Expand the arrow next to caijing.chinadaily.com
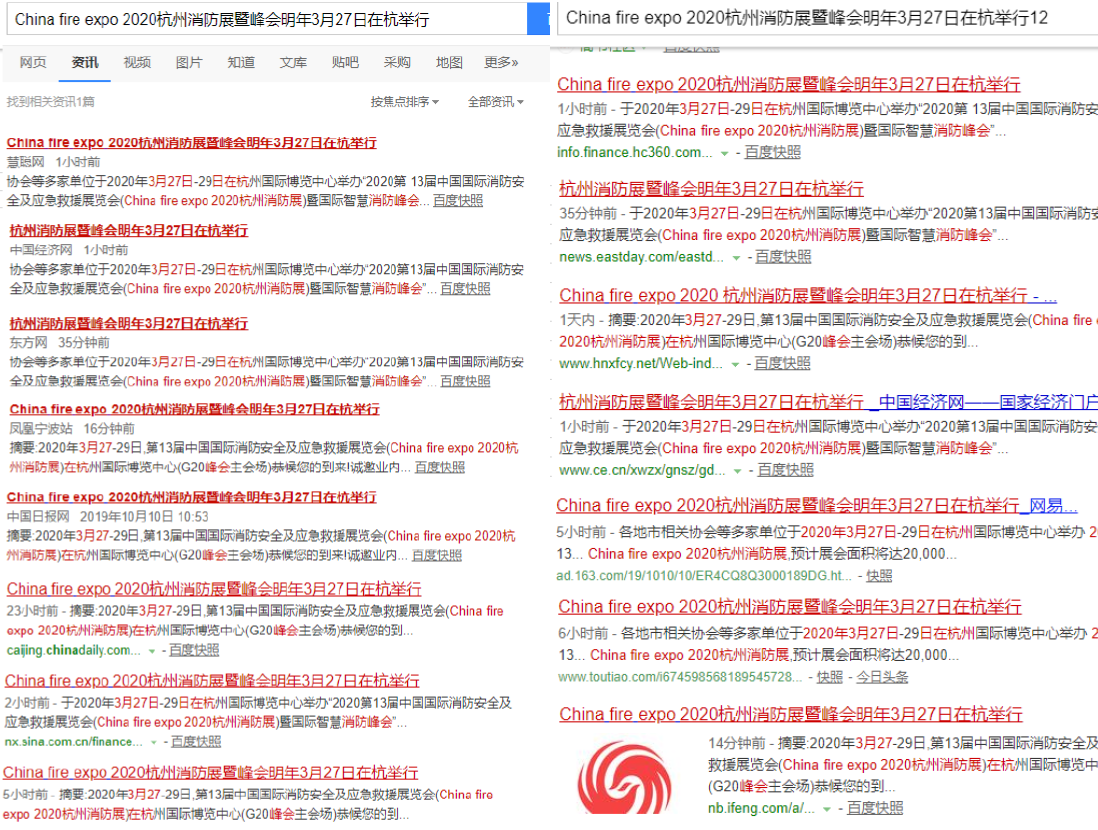Viewport: 1098px width, 830px height. tap(151, 650)
